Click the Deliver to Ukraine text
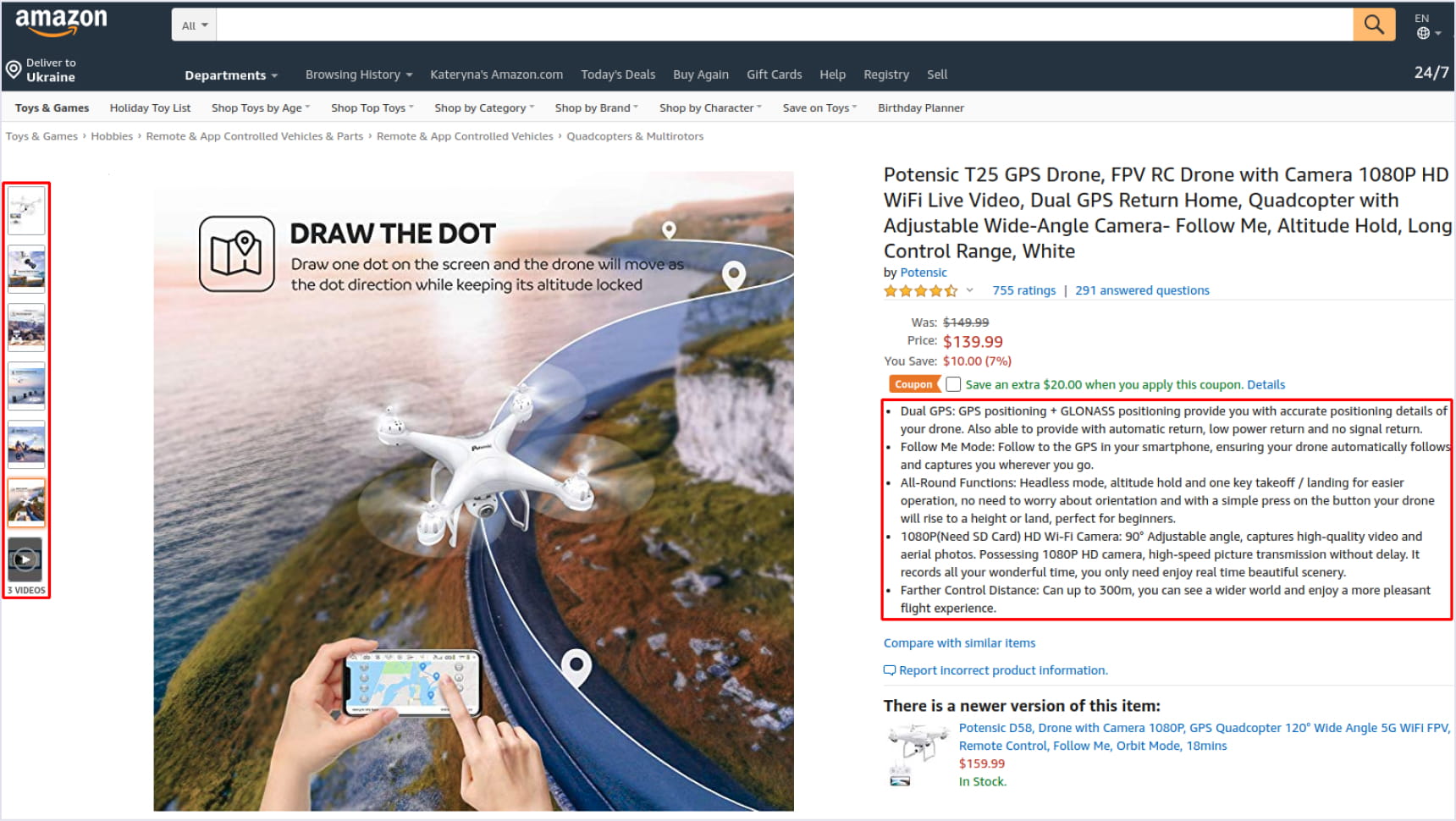Image resolution: width=1456 pixels, height=821 pixels. click(50, 70)
